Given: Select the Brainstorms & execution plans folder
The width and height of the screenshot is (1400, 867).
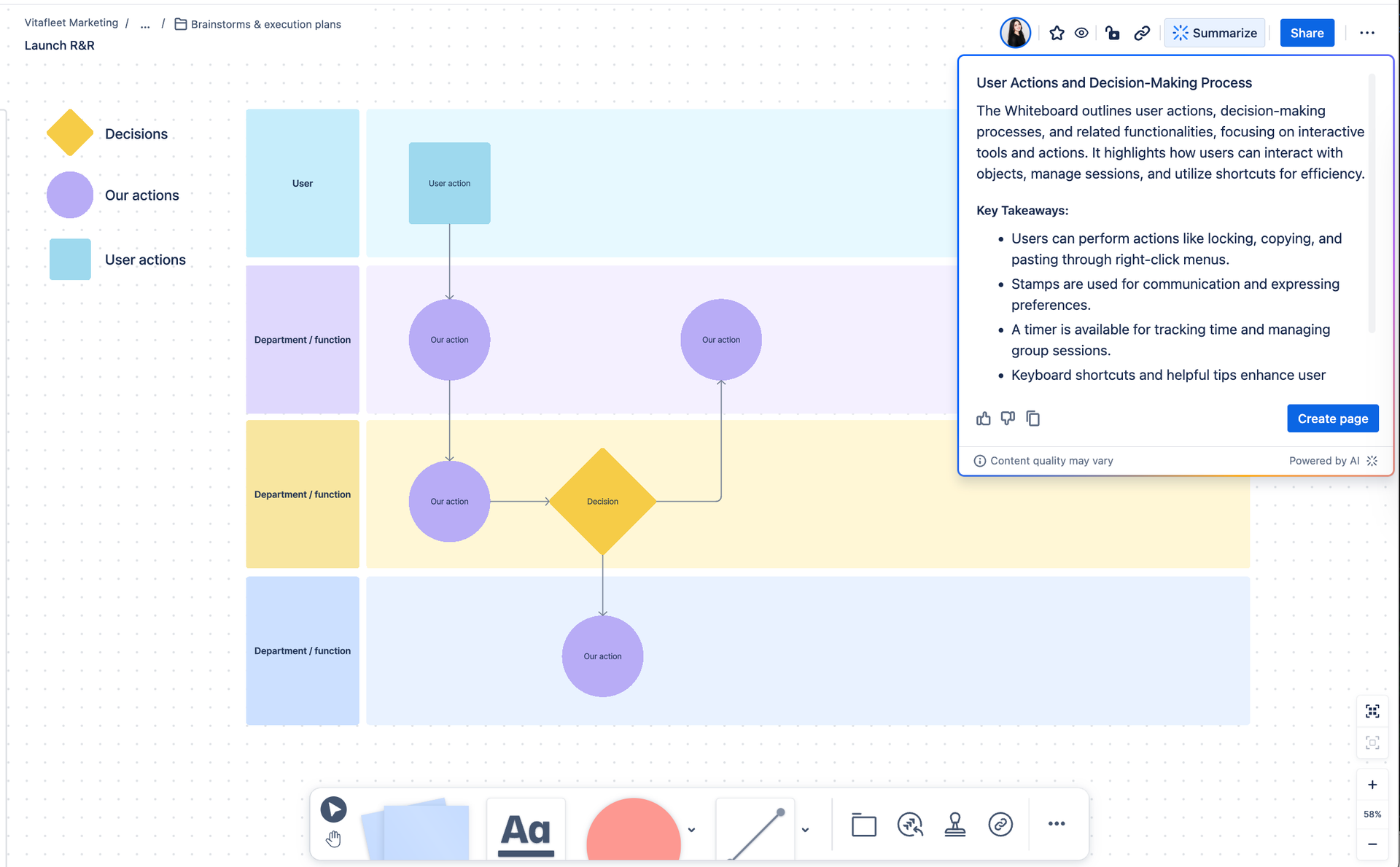Looking at the screenshot, I should coord(264,23).
